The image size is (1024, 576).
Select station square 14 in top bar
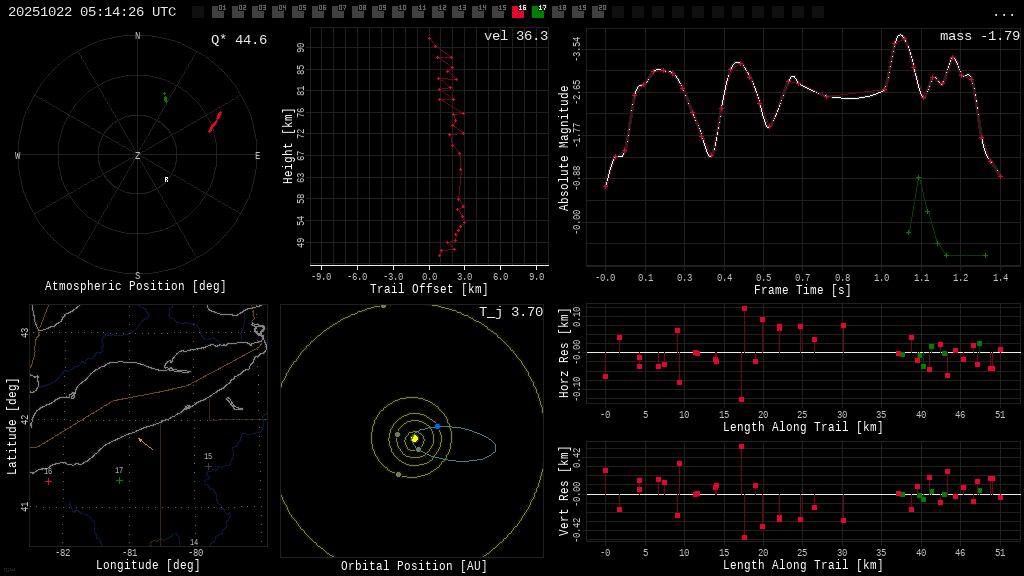[478, 11]
